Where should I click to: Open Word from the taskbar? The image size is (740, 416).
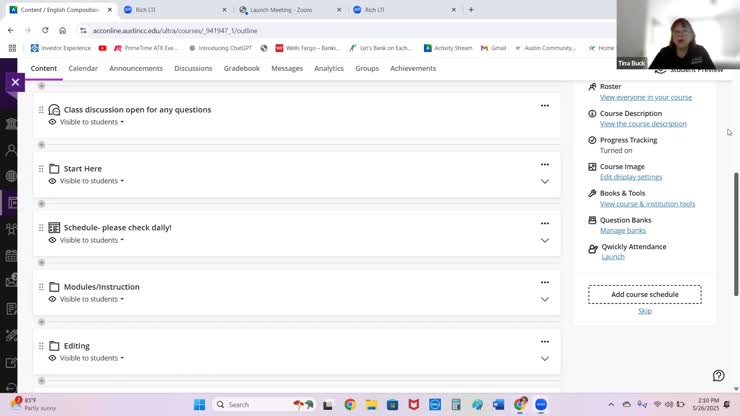tap(498, 405)
